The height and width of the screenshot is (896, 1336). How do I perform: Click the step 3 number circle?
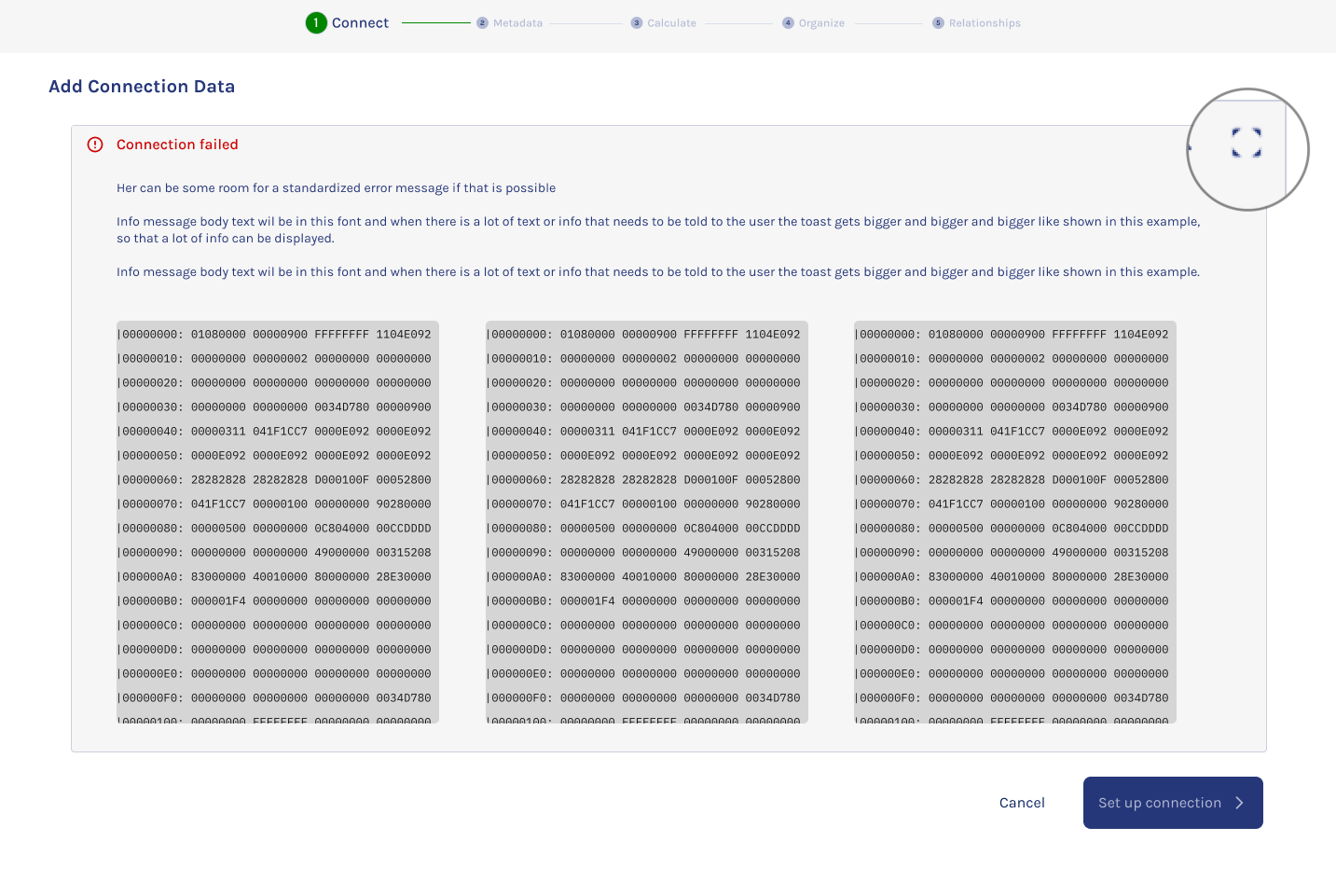point(637,23)
